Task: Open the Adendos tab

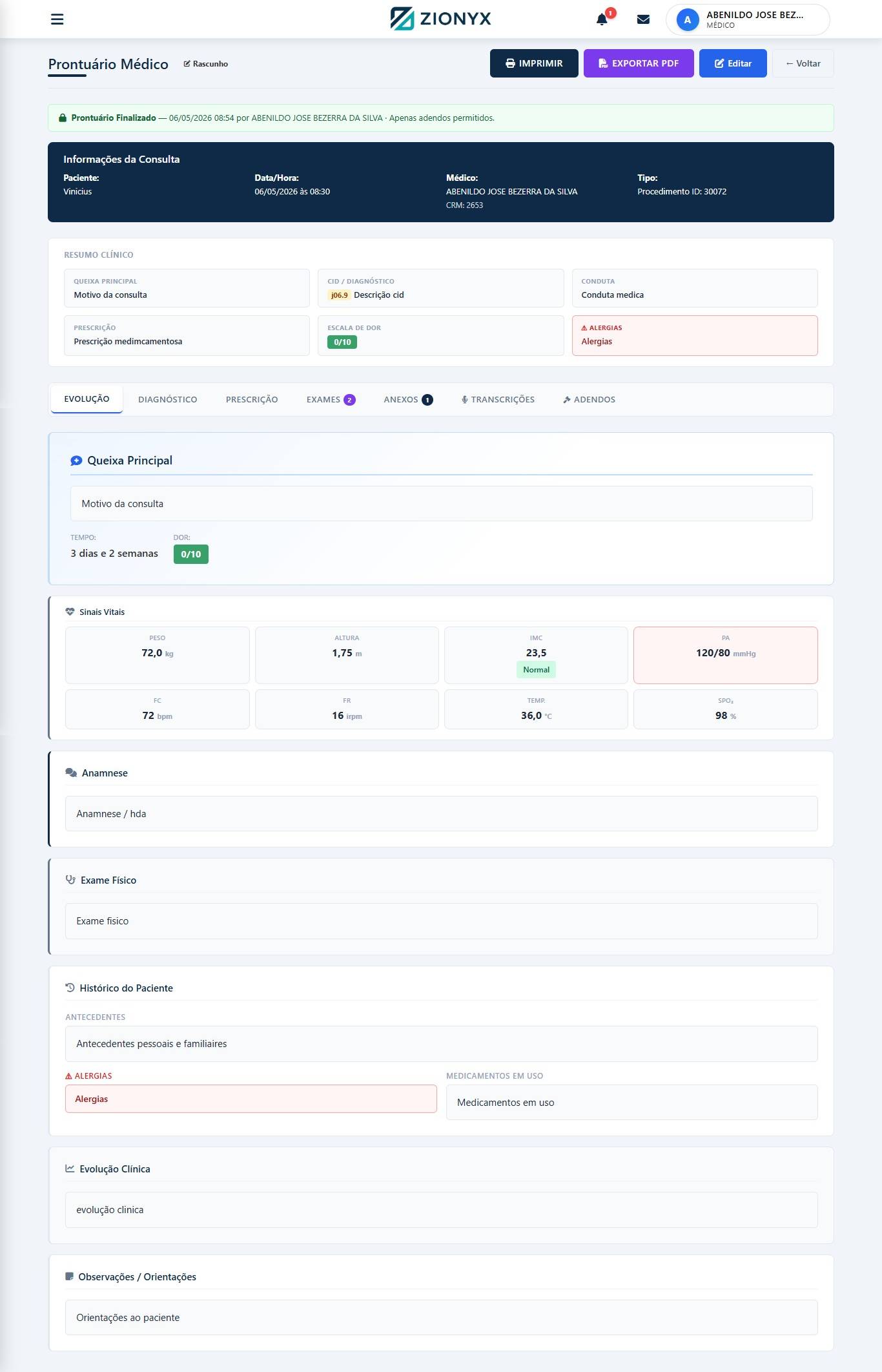Action: pos(589,400)
